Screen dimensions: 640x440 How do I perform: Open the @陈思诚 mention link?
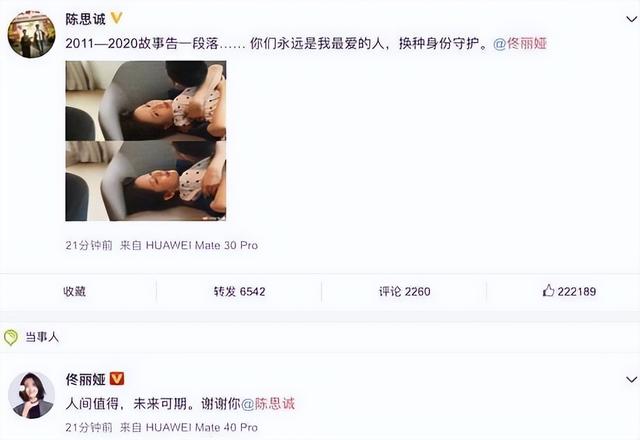tap(268, 404)
